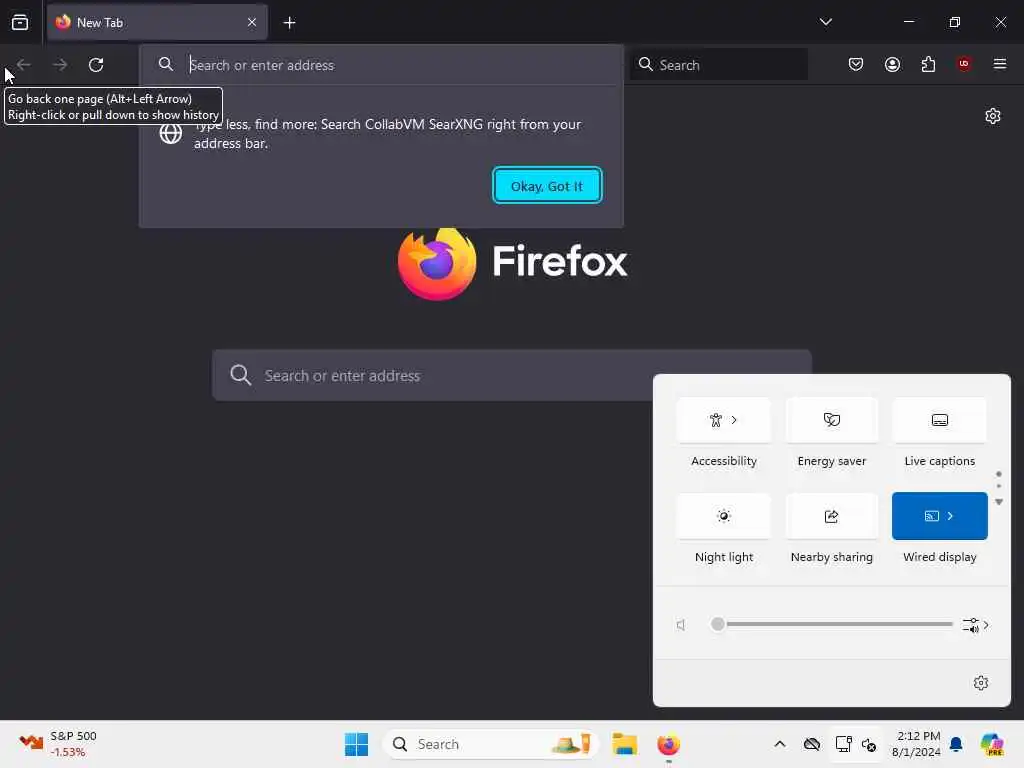Switch to the New Tab tab
The height and width of the screenshot is (768, 1024).
pyautogui.click(x=157, y=22)
